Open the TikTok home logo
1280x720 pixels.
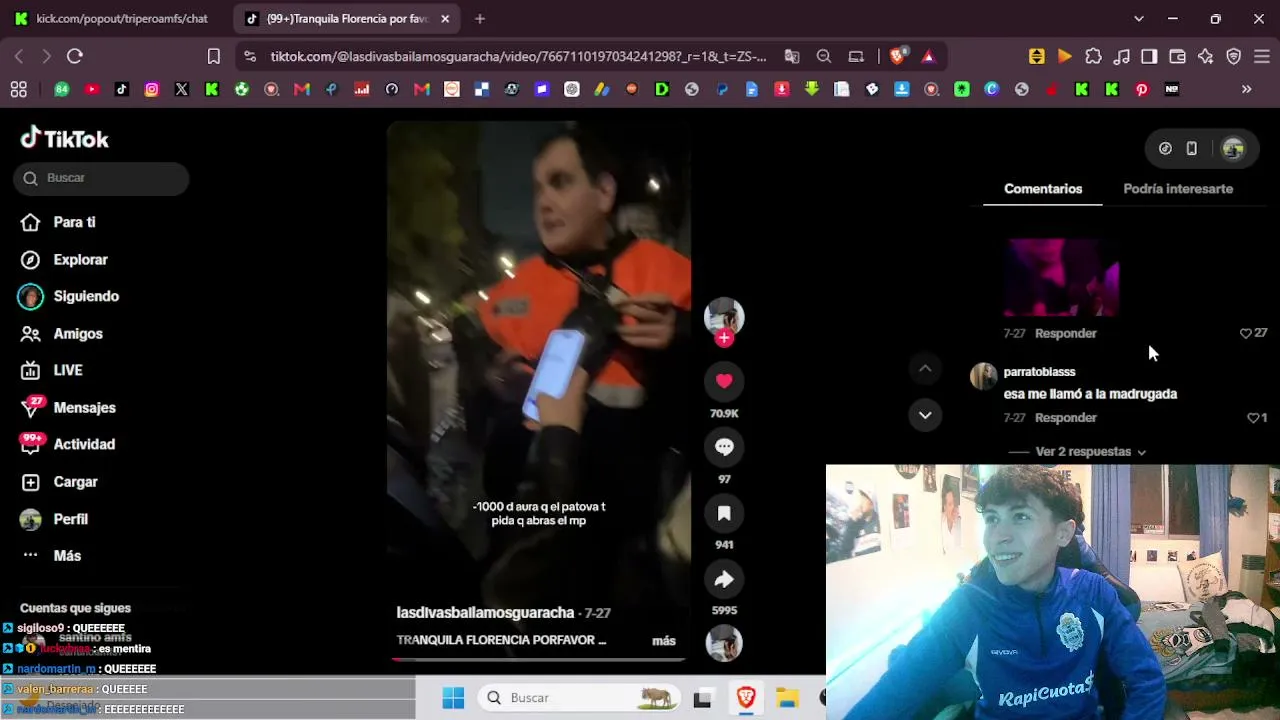point(65,138)
